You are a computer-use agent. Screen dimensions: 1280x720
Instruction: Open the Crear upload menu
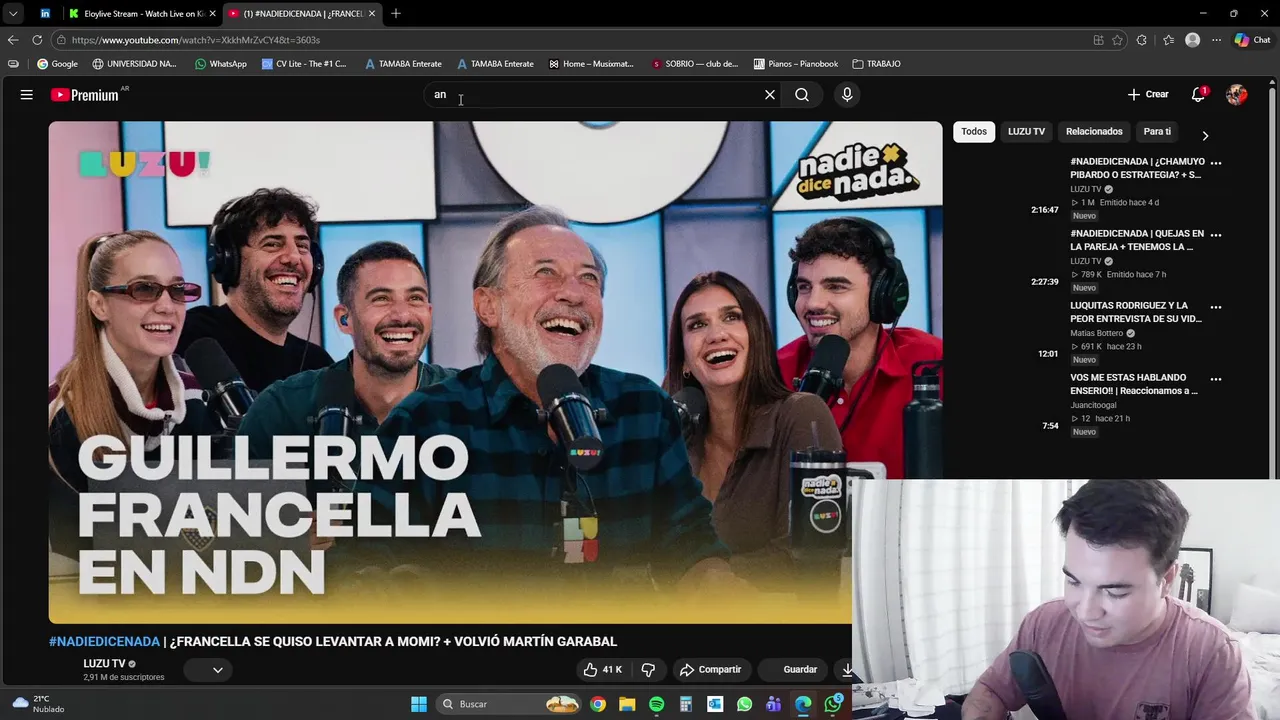tap(1148, 94)
